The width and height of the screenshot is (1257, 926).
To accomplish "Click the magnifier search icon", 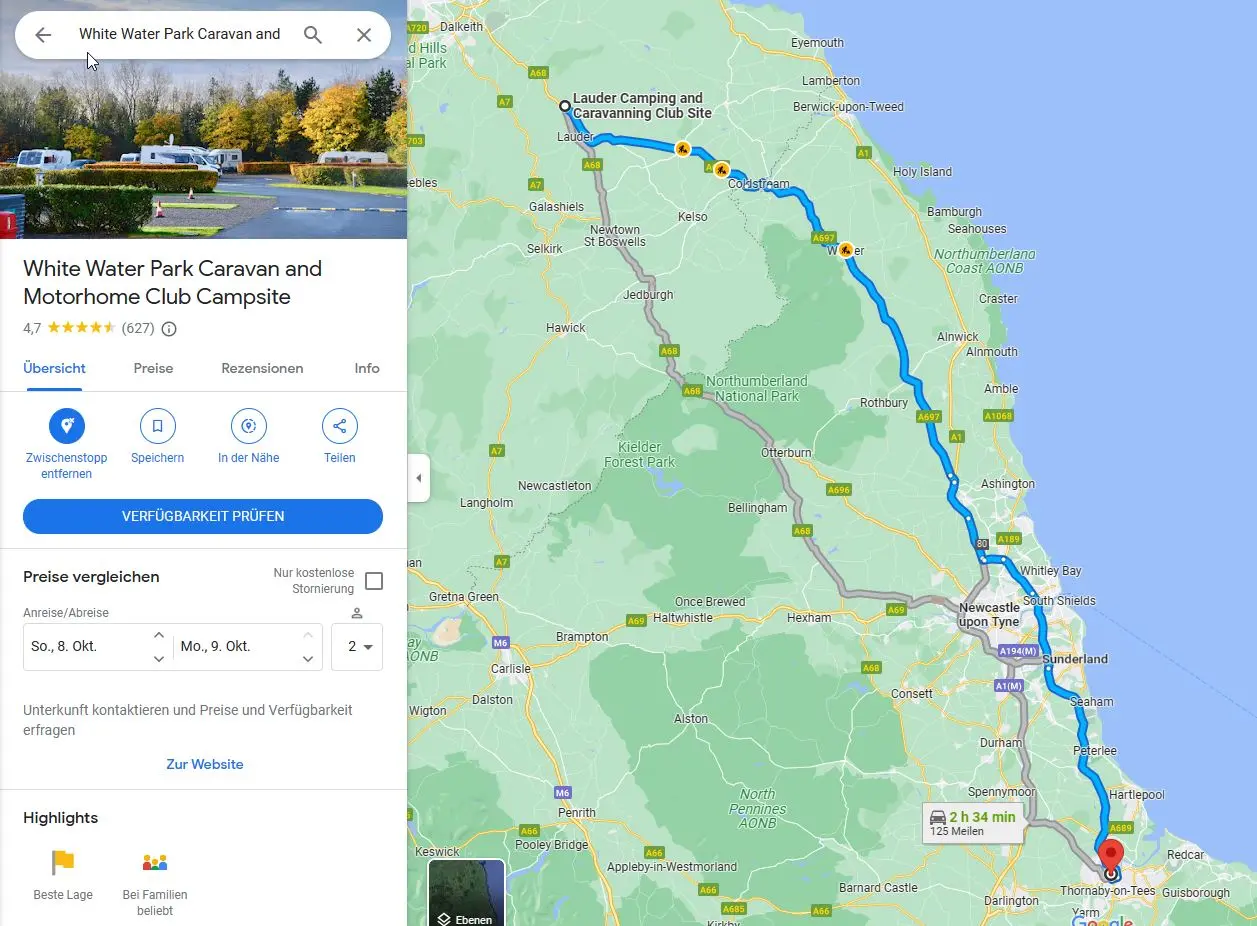I will click(x=313, y=35).
